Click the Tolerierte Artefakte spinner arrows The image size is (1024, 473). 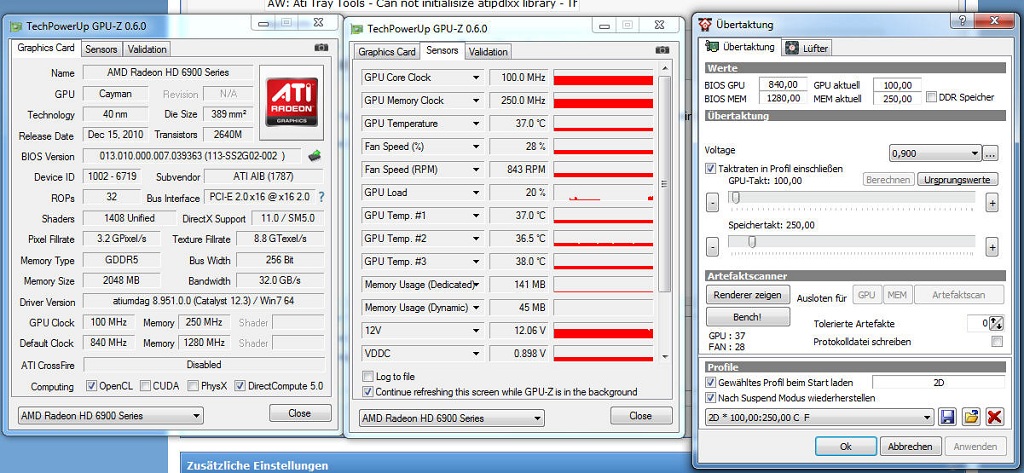point(996,323)
